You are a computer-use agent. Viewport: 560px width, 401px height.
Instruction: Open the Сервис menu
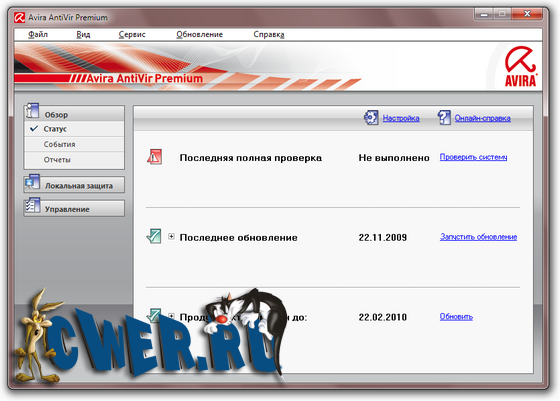(132, 35)
